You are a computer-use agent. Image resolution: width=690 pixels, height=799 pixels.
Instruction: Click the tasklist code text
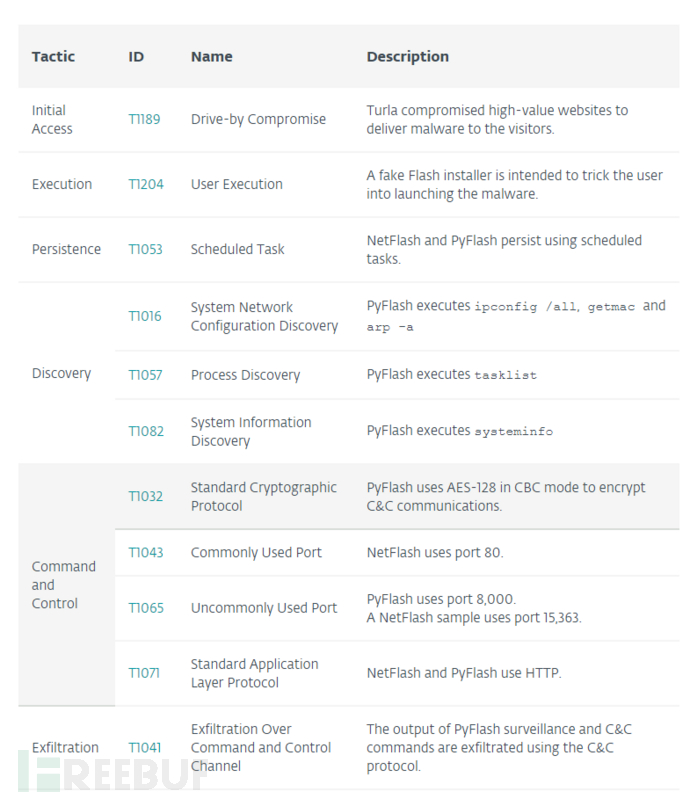(x=505, y=376)
